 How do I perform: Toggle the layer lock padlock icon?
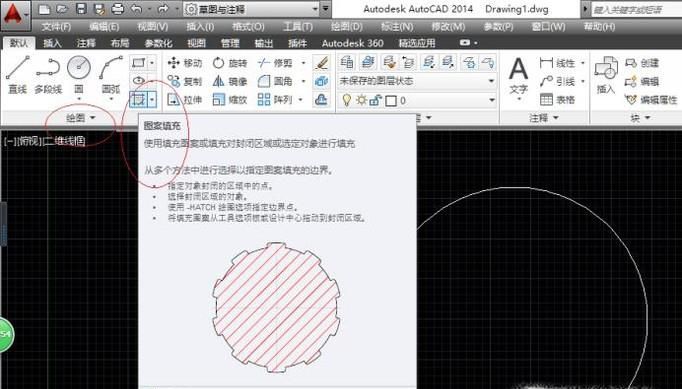point(375,101)
